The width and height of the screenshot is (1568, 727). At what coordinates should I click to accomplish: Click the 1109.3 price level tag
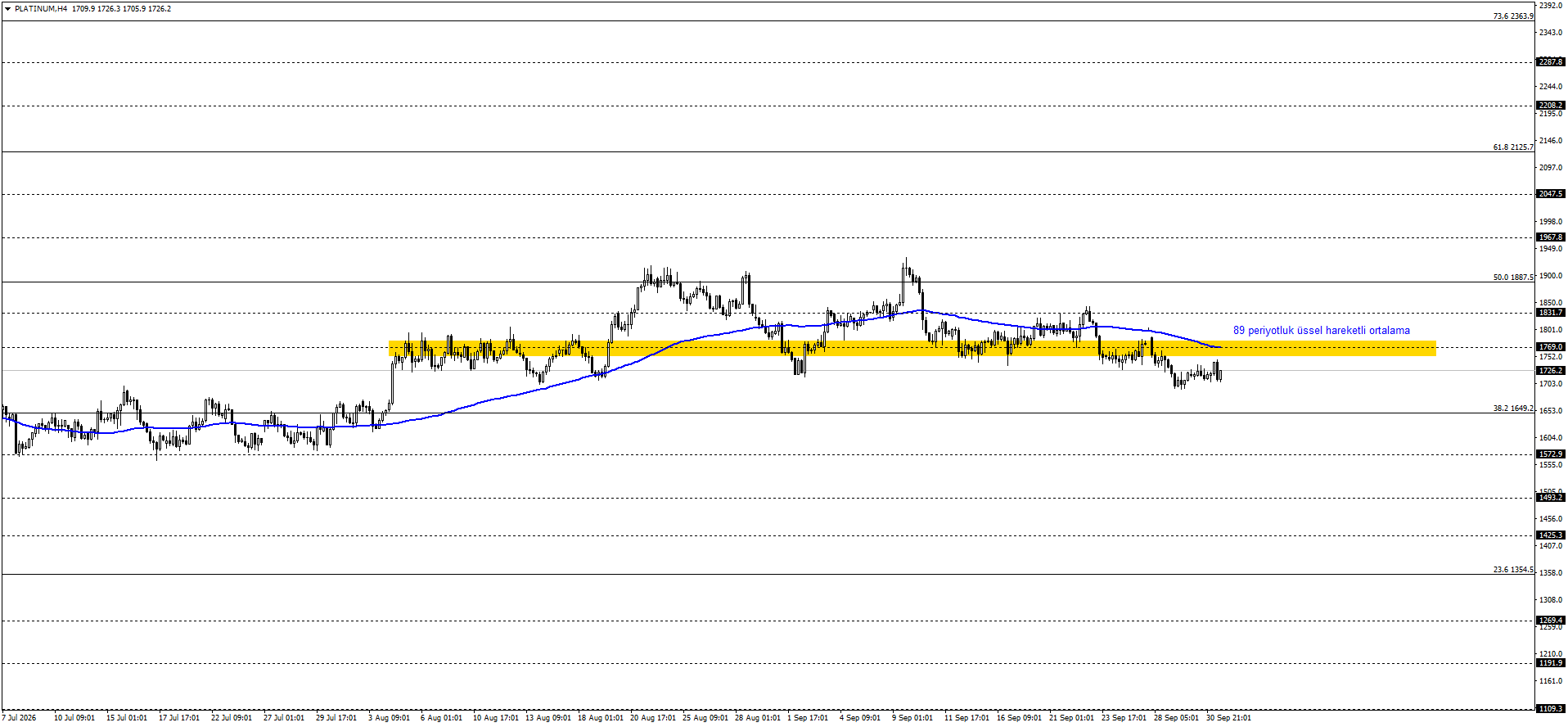(1551, 709)
